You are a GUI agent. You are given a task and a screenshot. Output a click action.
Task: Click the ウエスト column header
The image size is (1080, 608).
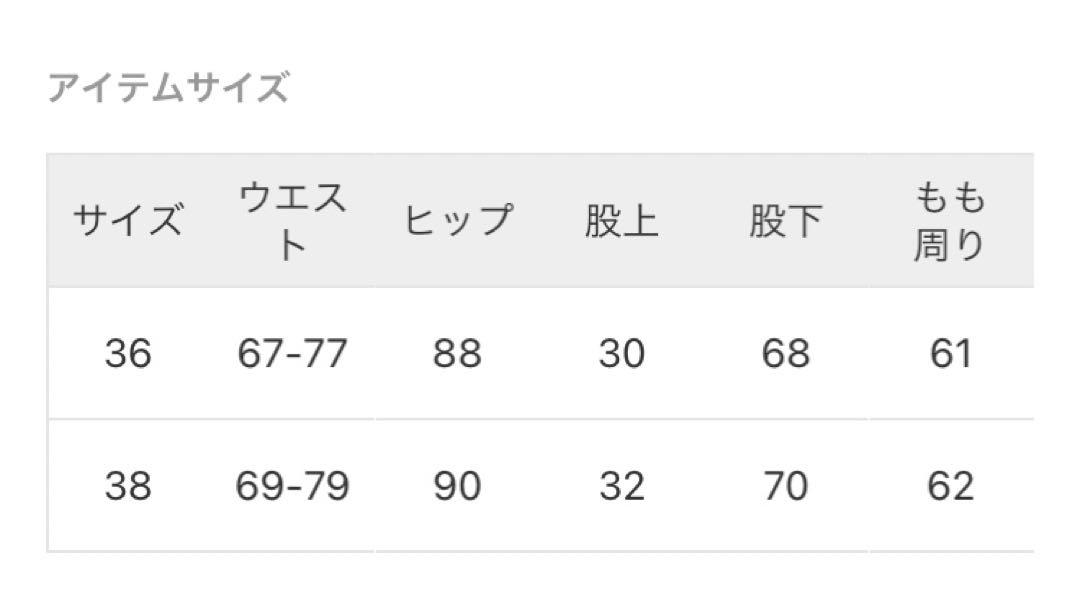point(292,220)
